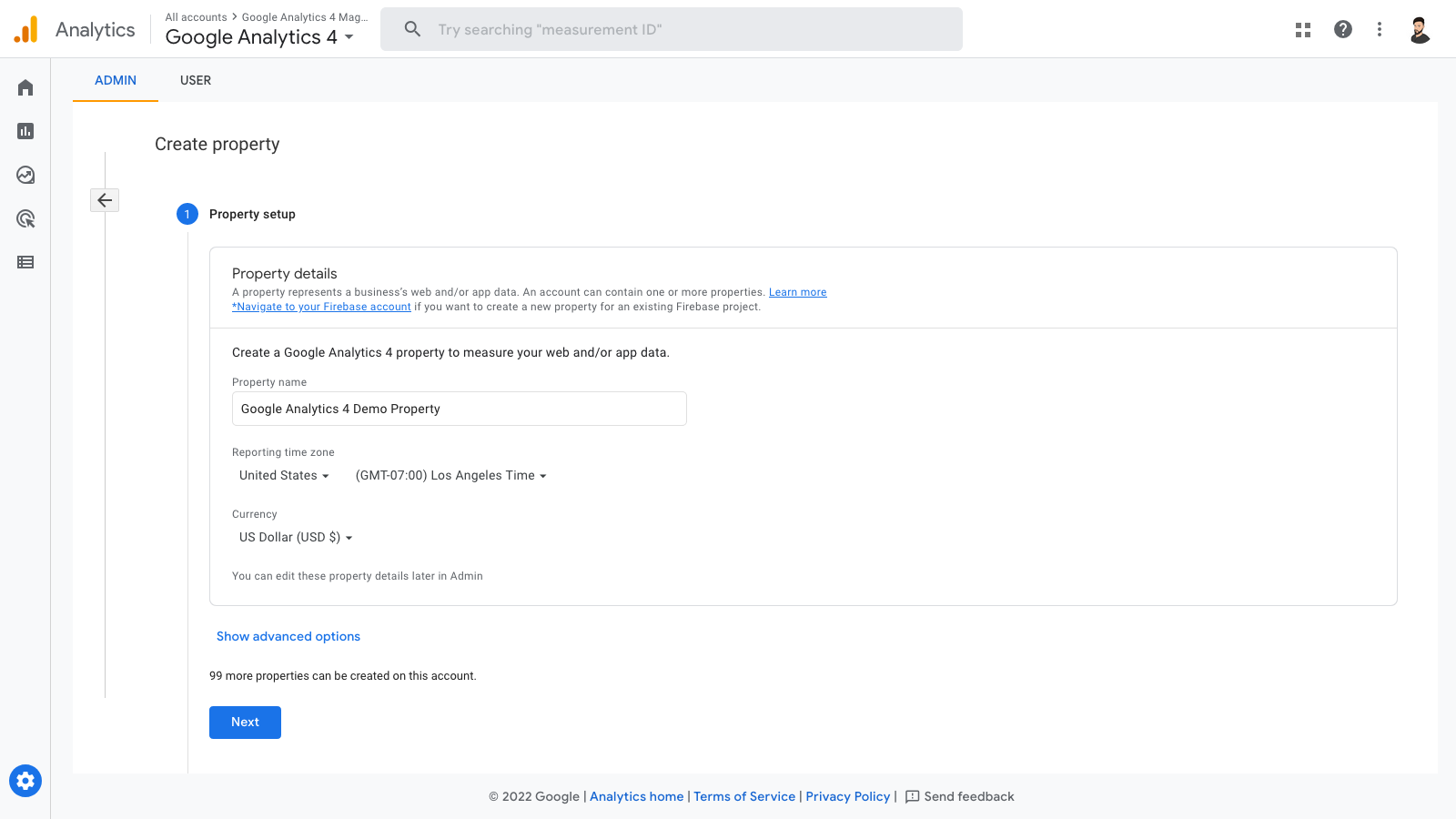
Task: Click the 99 more properties notice text
Action: point(343,676)
